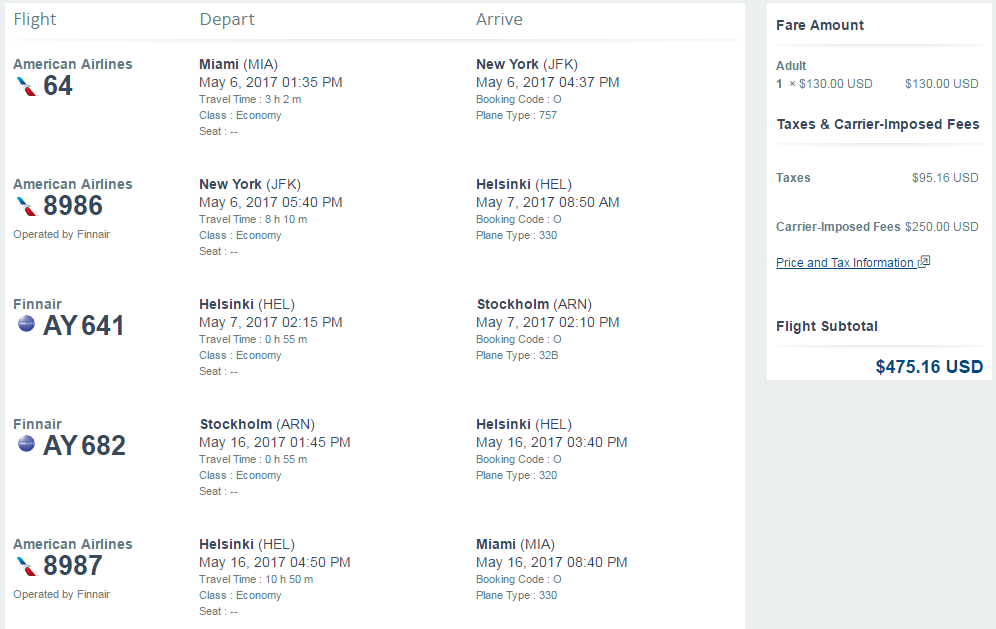Image resolution: width=996 pixels, height=629 pixels.
Task: Click the external link icon after Price and Tax Information
Action: (924, 261)
